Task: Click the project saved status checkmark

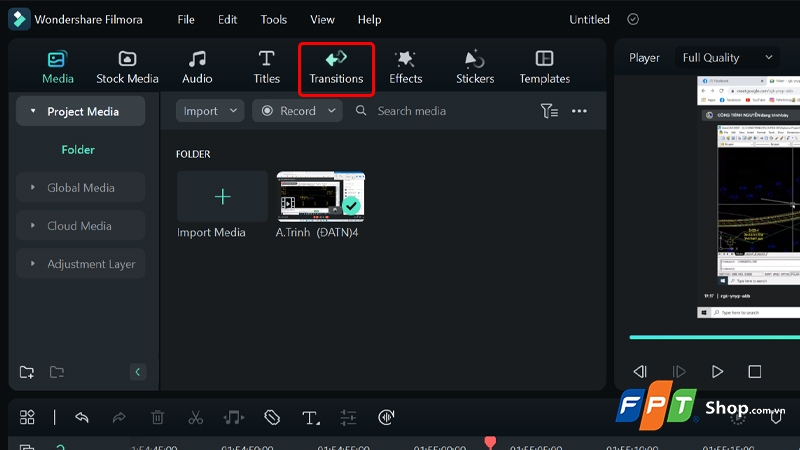Action: (x=633, y=19)
